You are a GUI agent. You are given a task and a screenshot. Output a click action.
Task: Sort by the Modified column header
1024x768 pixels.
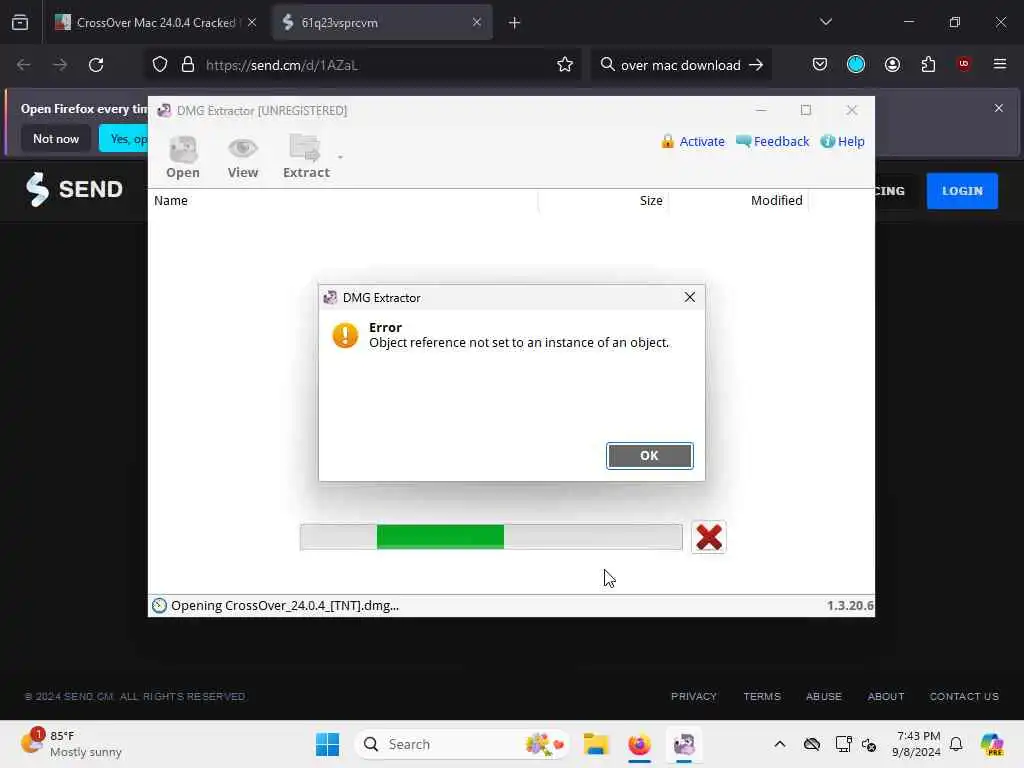(739, 200)
